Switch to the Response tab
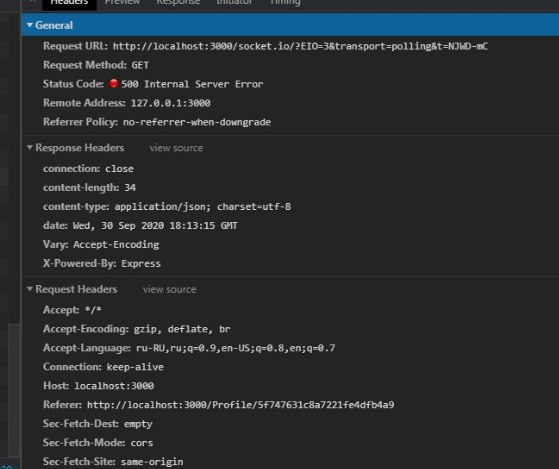Image resolution: width=559 pixels, height=469 pixels. point(178,3)
